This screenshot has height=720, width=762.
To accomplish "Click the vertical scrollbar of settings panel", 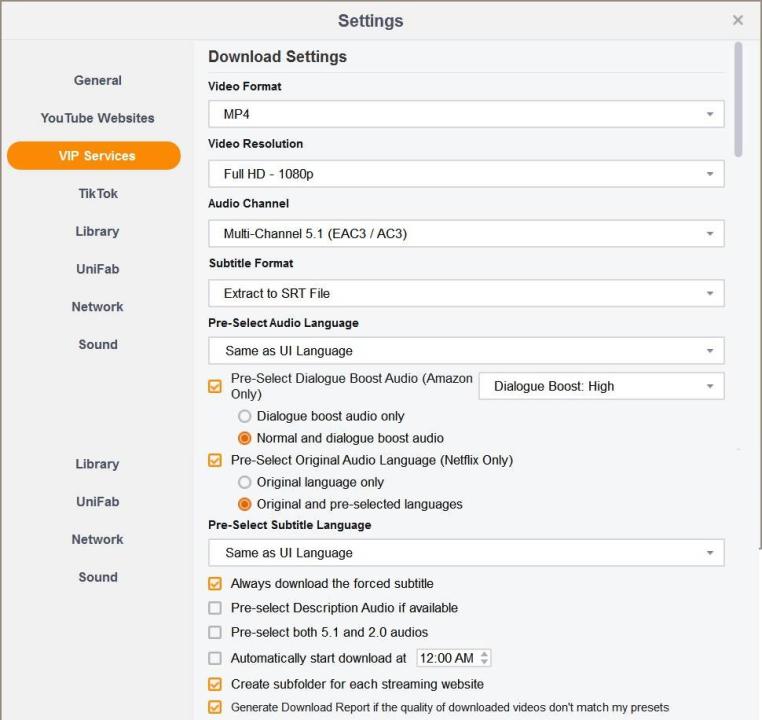I will (738, 100).
